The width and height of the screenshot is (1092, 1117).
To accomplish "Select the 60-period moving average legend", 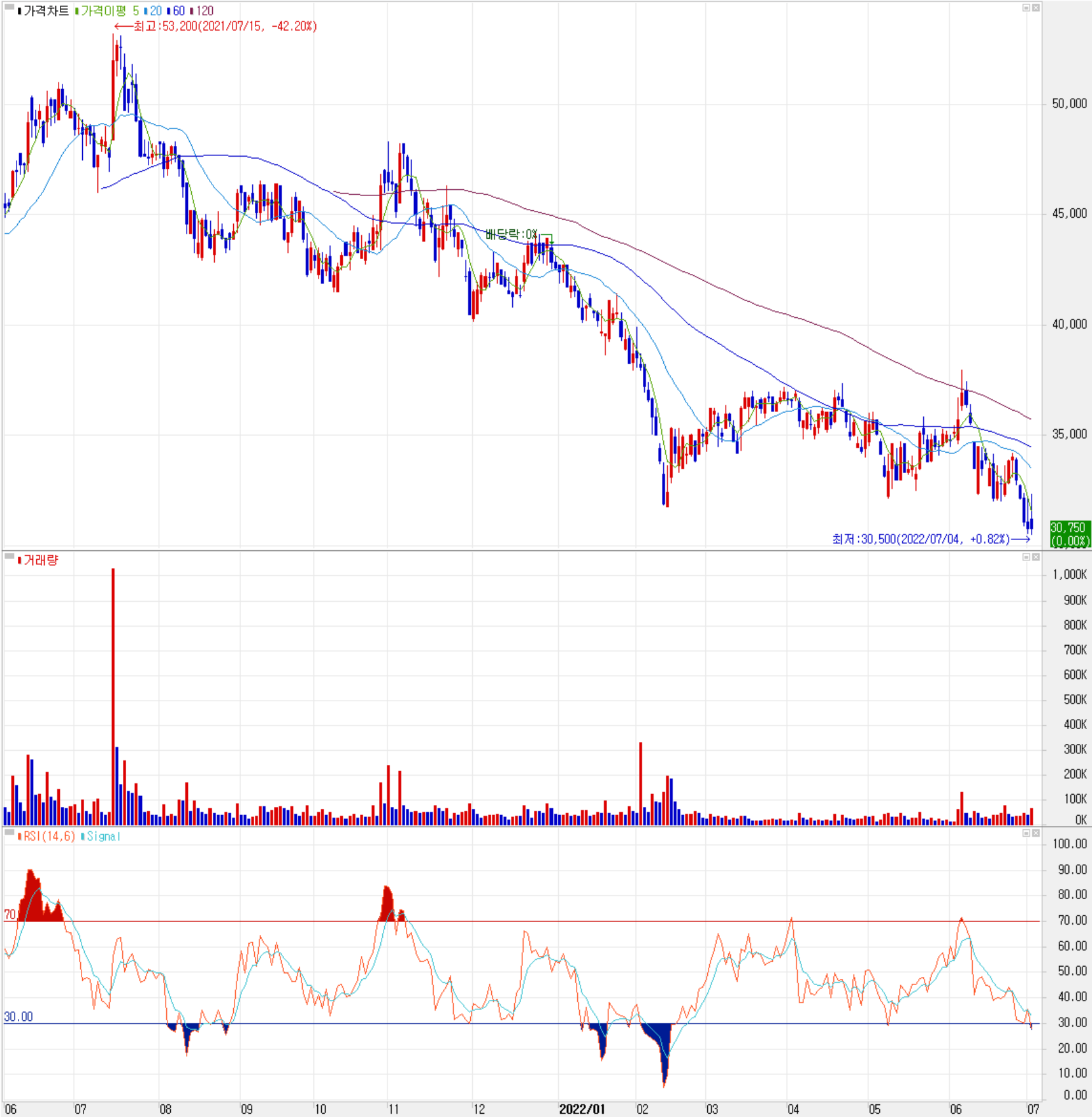I will pyautogui.click(x=176, y=11).
